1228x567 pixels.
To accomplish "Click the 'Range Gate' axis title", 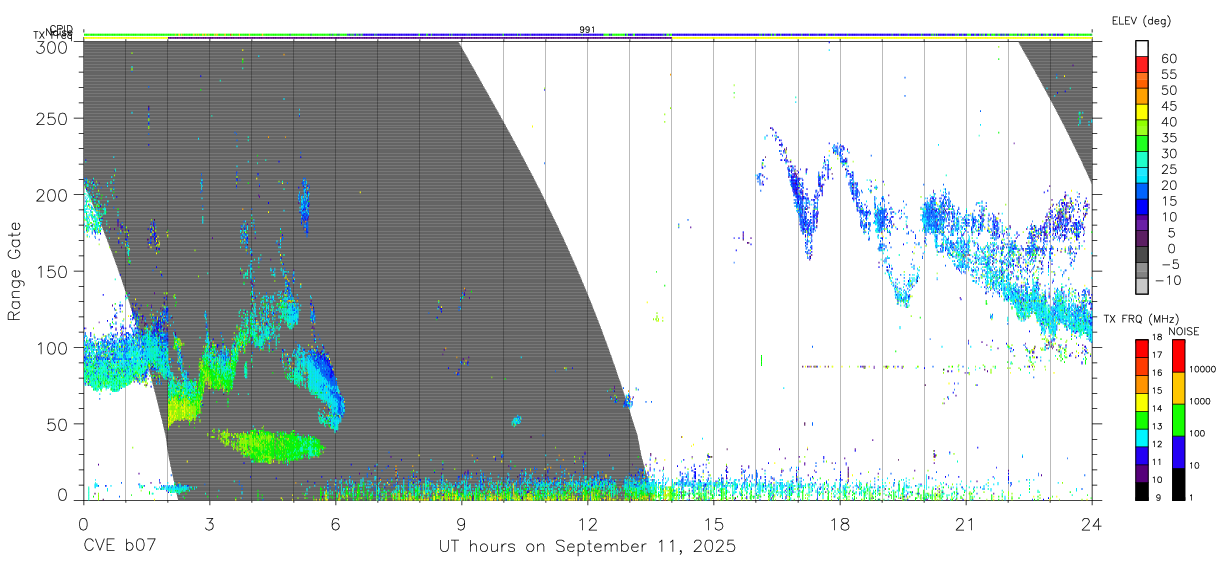I will pyautogui.click(x=16, y=271).
